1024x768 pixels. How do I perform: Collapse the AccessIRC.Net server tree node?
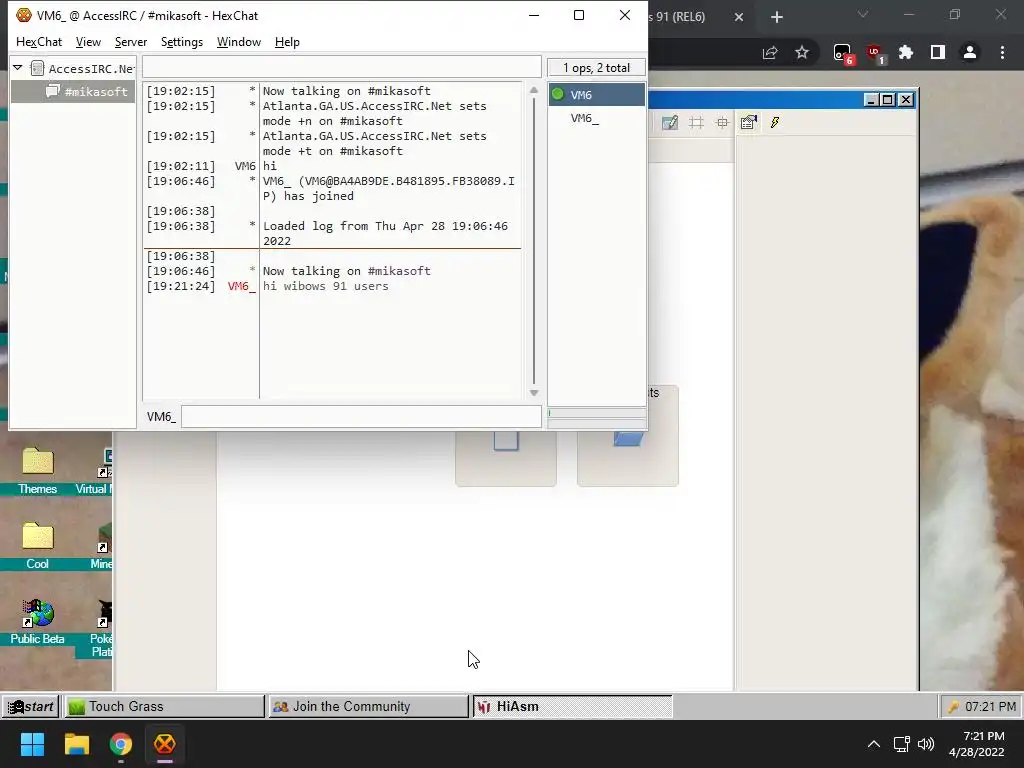click(x=18, y=68)
